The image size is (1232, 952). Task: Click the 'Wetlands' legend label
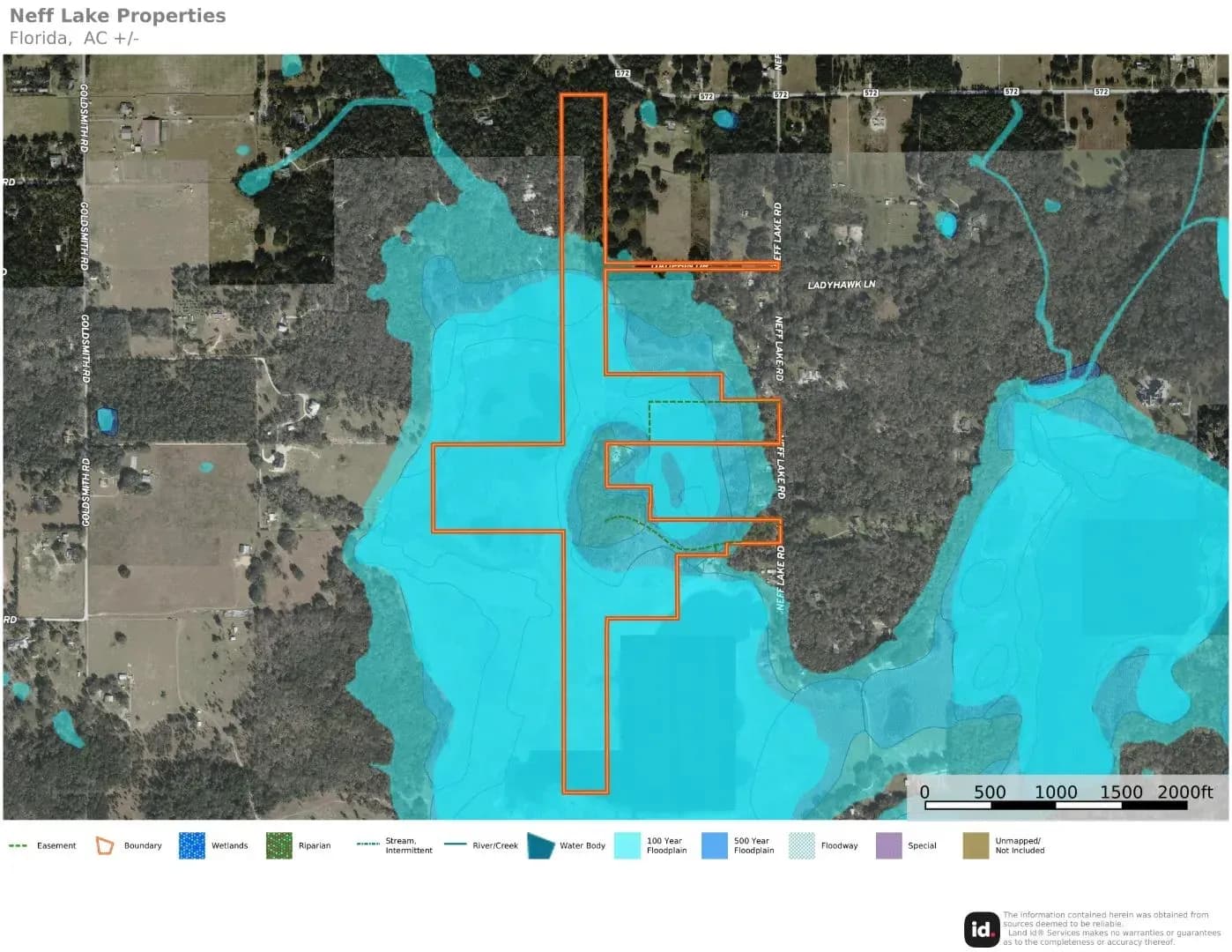coord(230,846)
